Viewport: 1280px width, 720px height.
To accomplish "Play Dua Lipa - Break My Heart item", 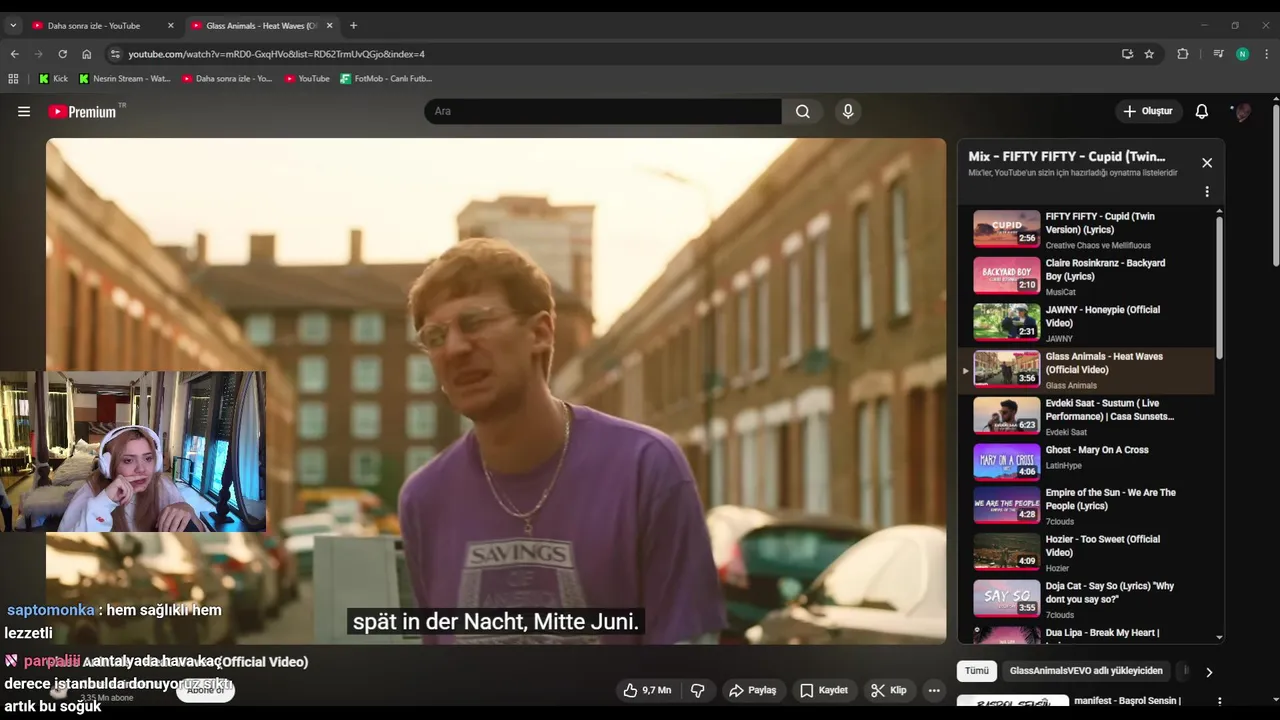I will click(1088, 634).
